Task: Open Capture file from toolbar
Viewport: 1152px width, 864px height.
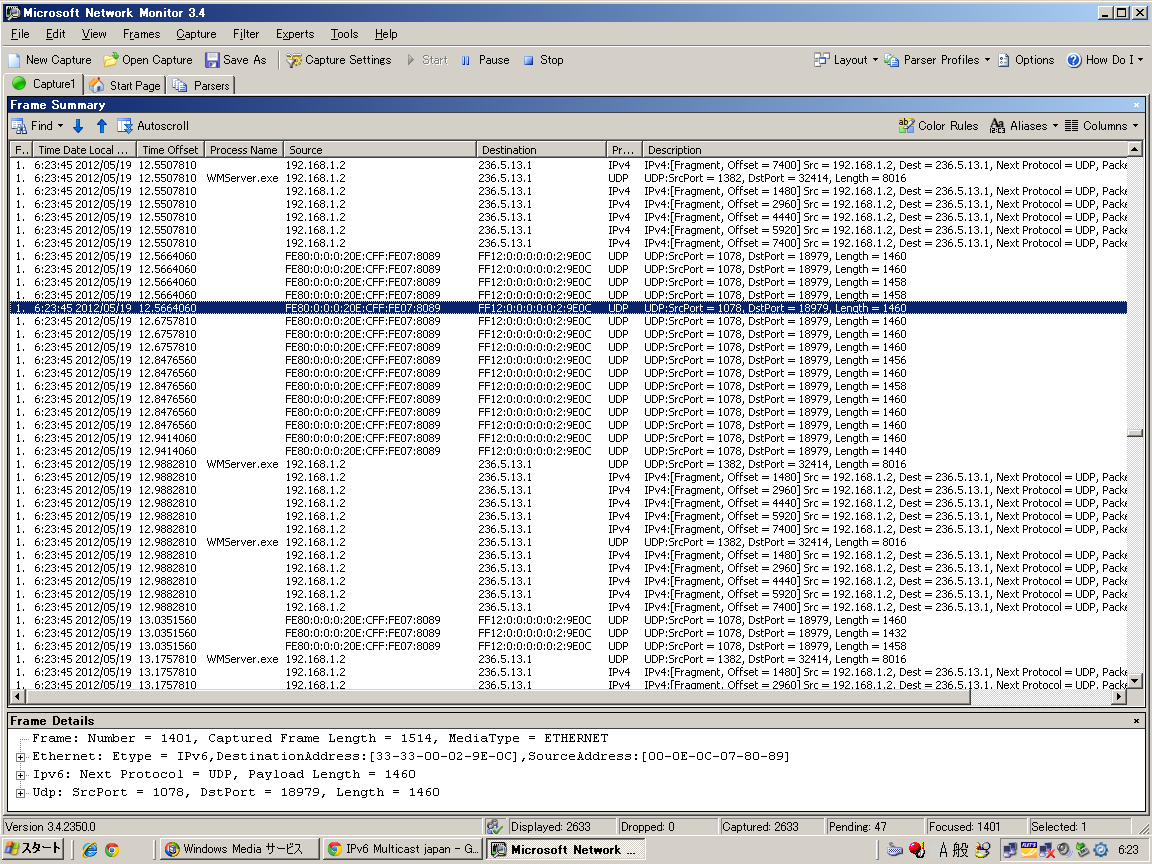Action: coord(148,60)
